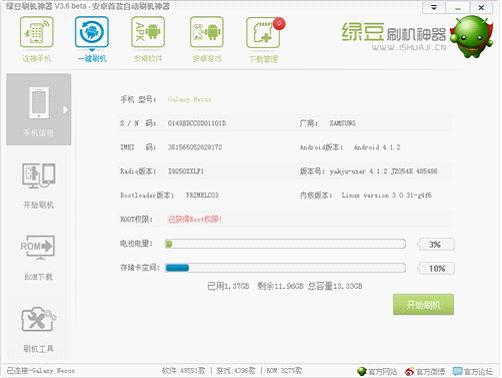Click the storage card space progress bar

tap(285, 268)
